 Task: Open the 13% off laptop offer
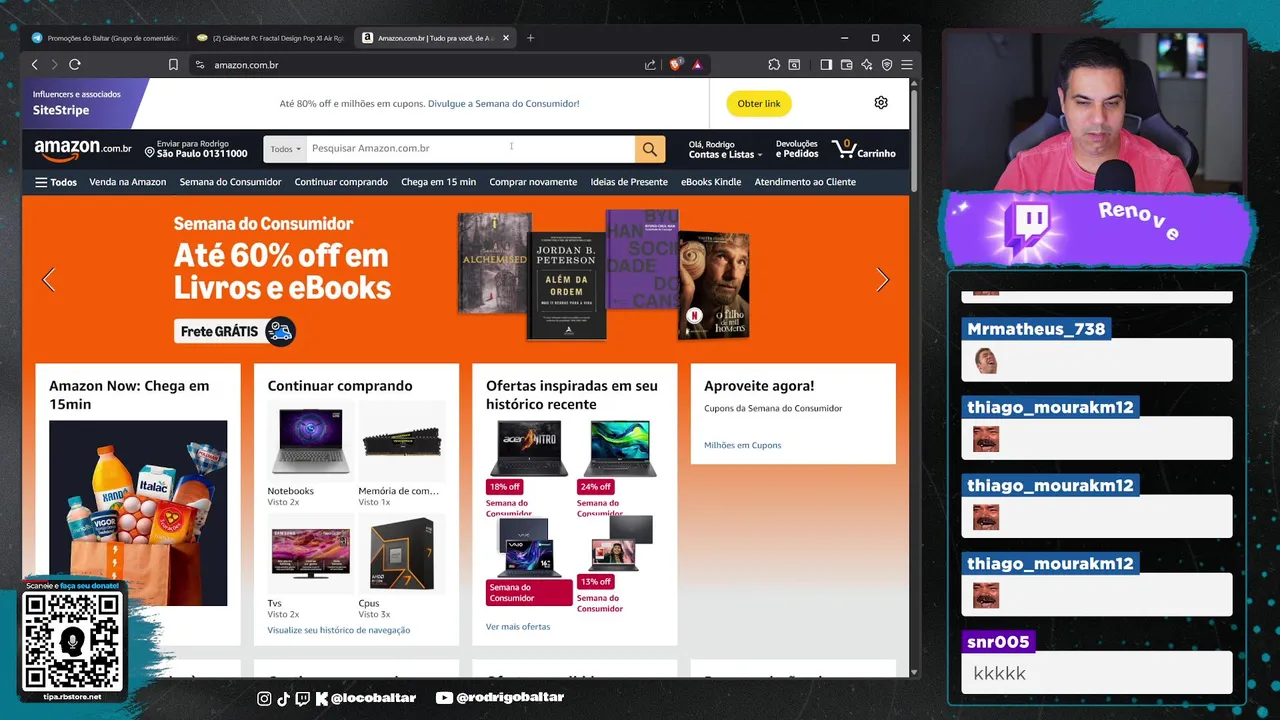(x=620, y=546)
